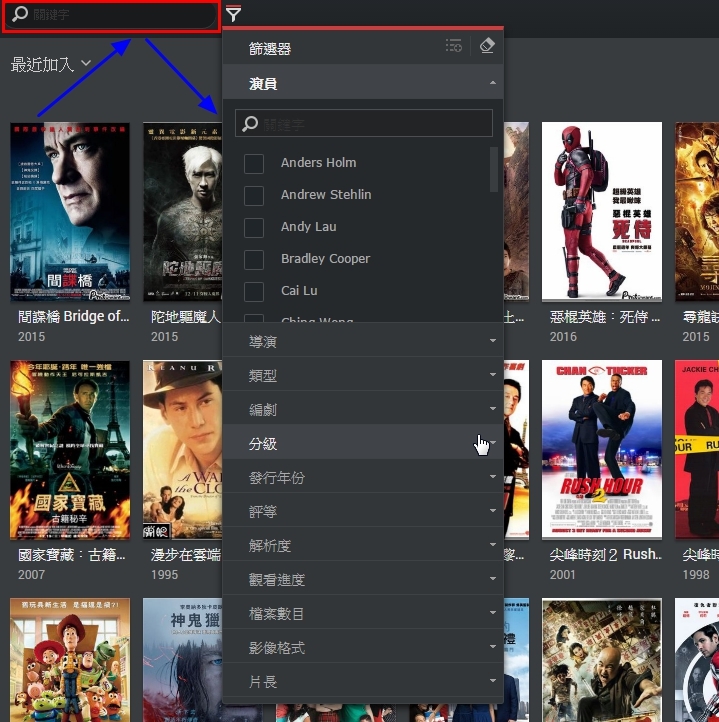The height and width of the screenshot is (722, 719).
Task: Click the top keyword search field
Action: point(111,15)
